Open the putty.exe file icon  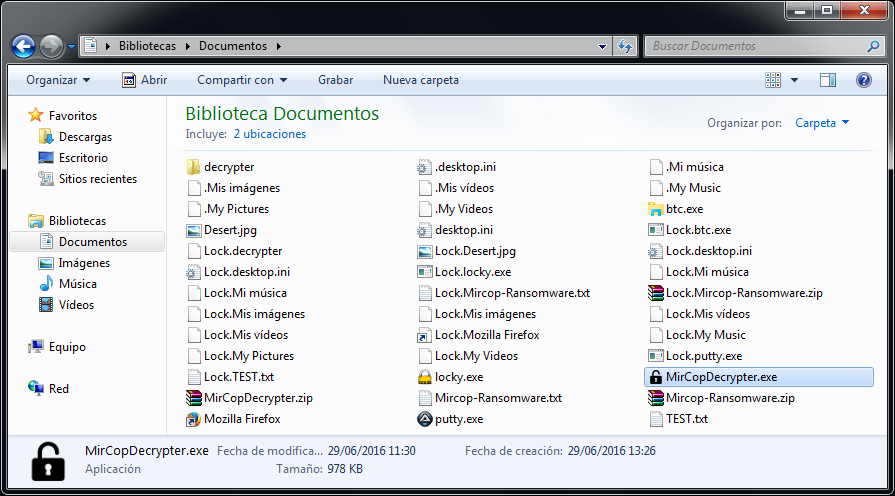425,419
